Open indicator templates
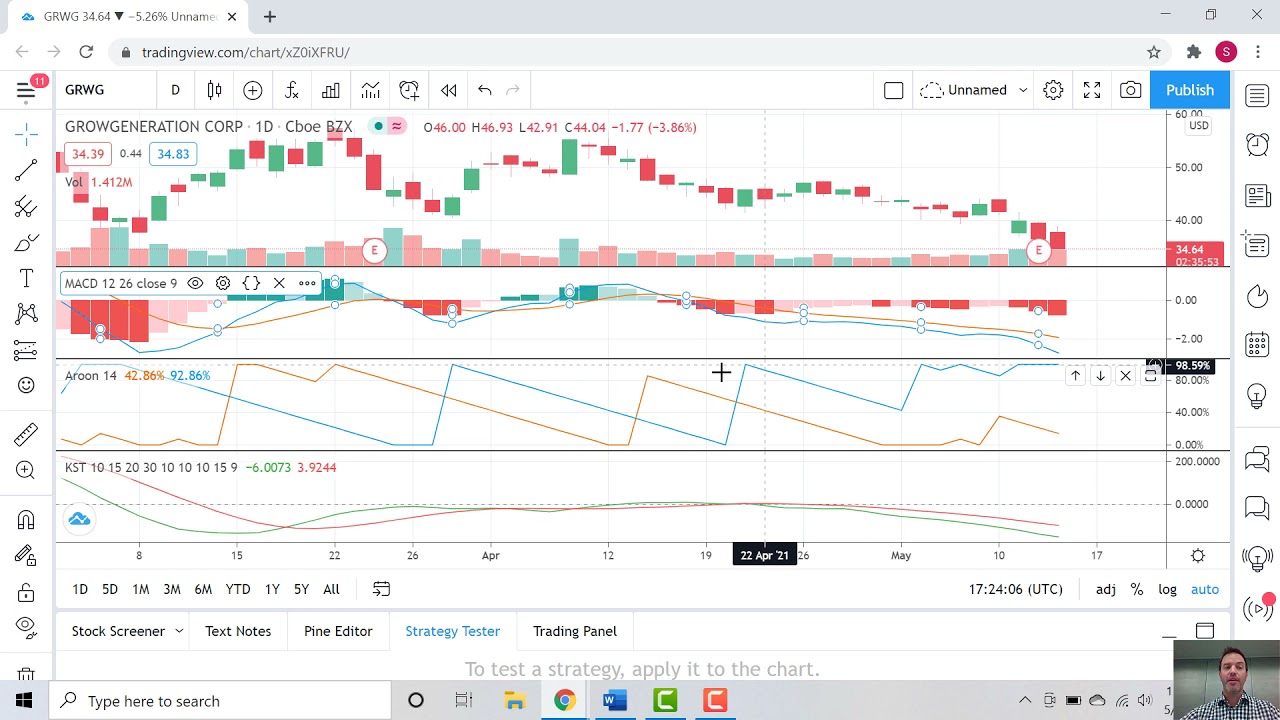The width and height of the screenshot is (1280, 720). pos(370,90)
